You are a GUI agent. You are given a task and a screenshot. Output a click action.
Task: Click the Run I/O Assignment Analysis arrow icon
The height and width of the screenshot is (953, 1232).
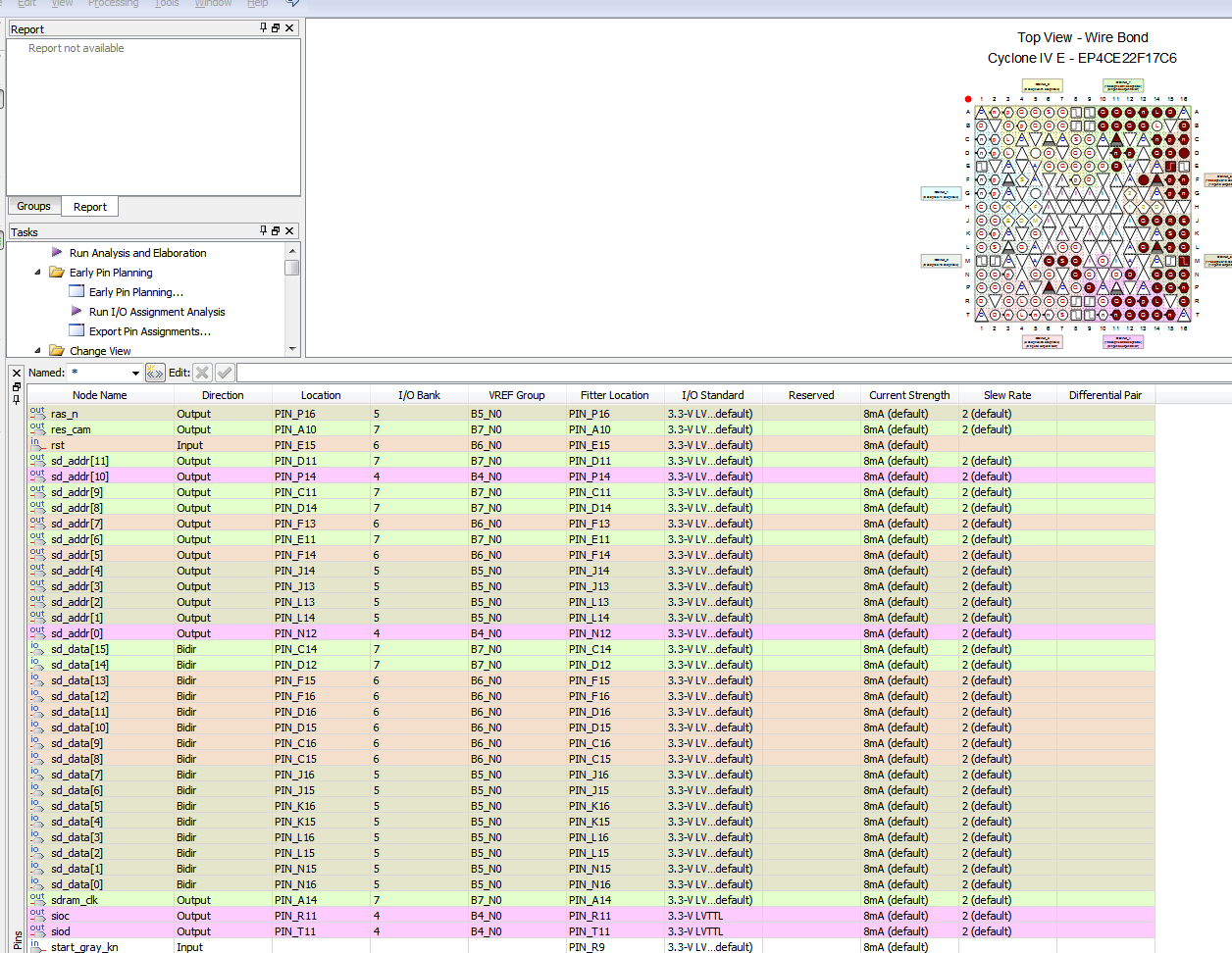(77, 312)
